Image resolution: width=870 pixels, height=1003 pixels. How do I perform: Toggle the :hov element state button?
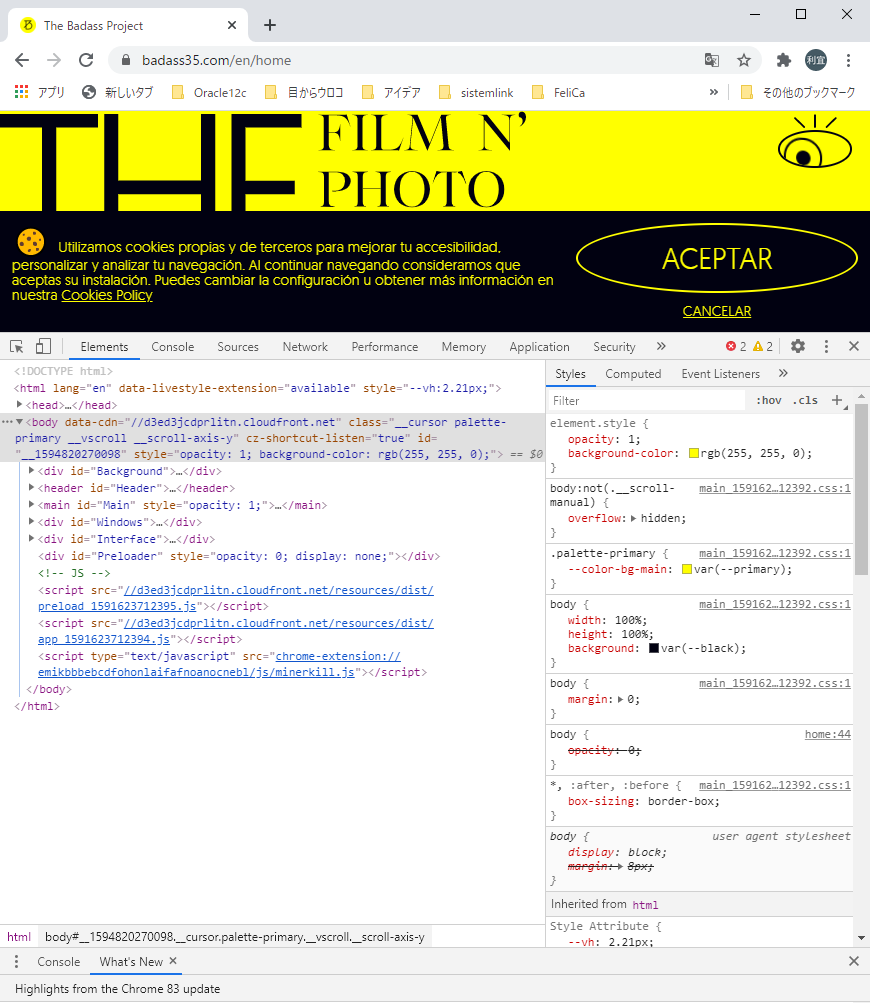pyautogui.click(x=769, y=400)
